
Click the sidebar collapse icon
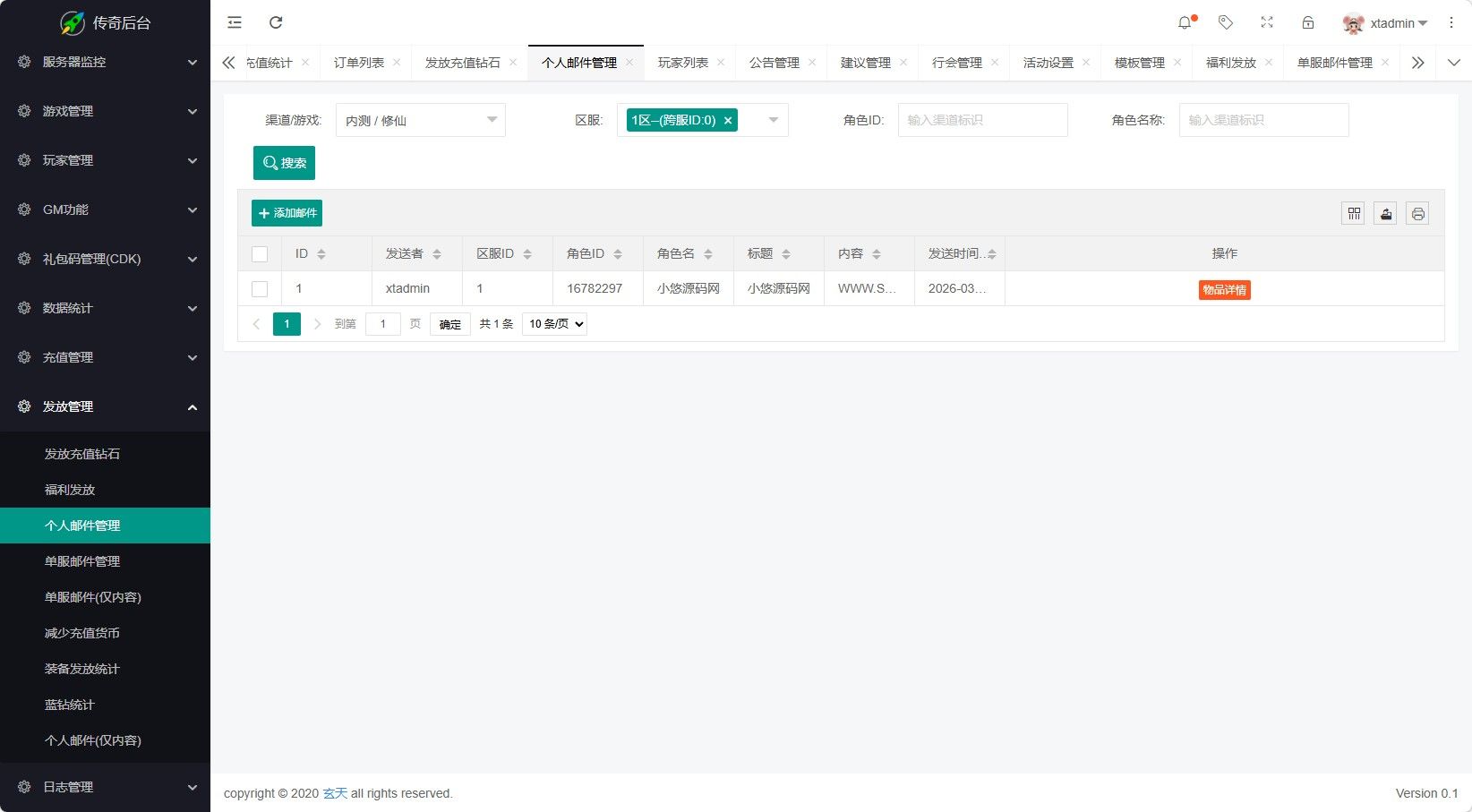tap(234, 21)
